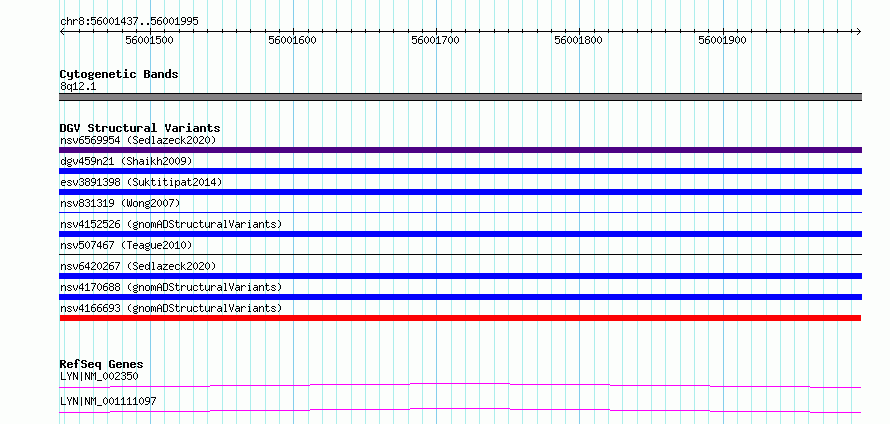Viewport: 890px width, 424px height.
Task: Click variant label nsv831319 (Wong2007)
Action: click(120, 203)
